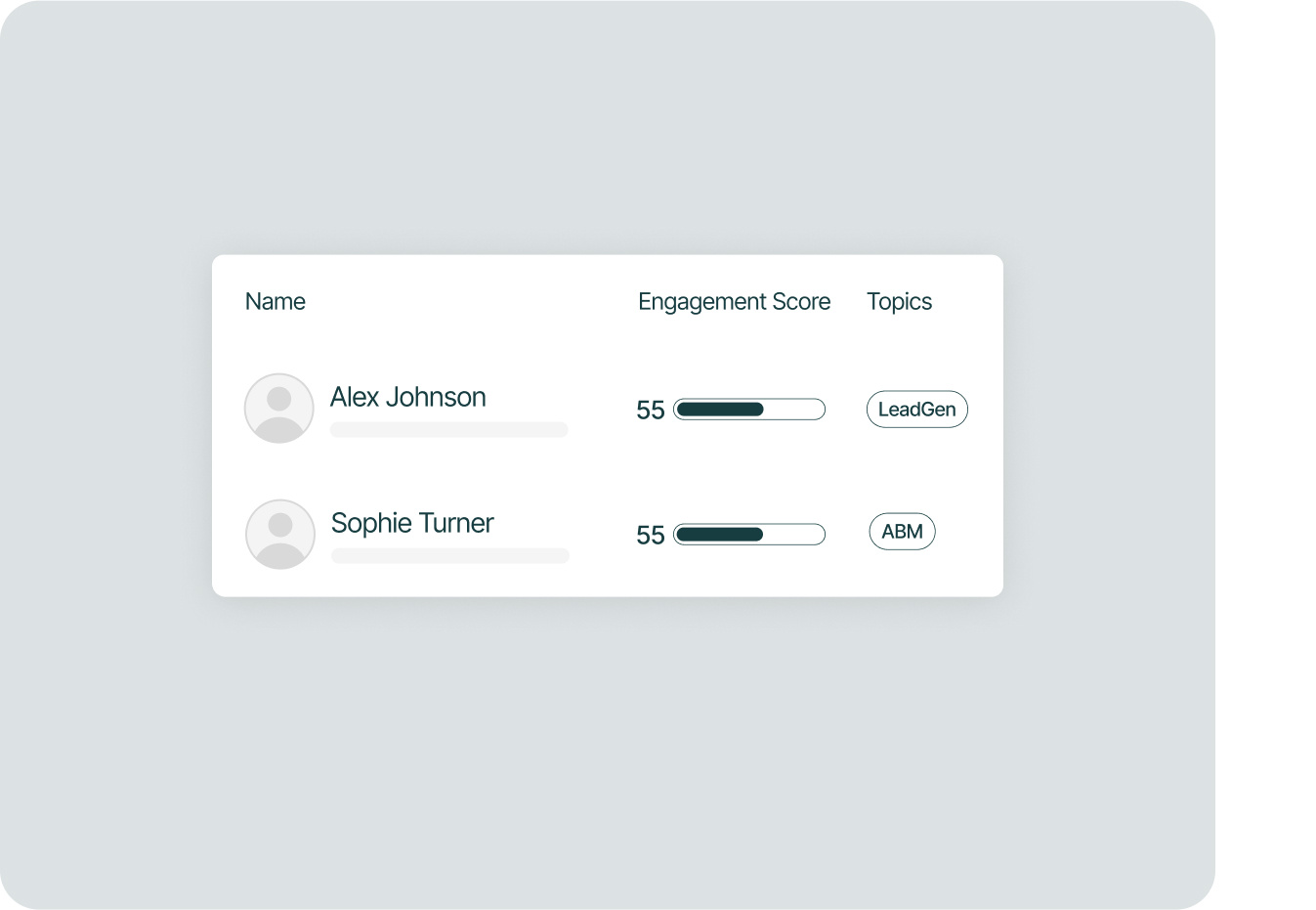This screenshot has height=910, width=1316.
Task: Click the empty part of Sophie Turner's engagement bar
Action: [794, 535]
